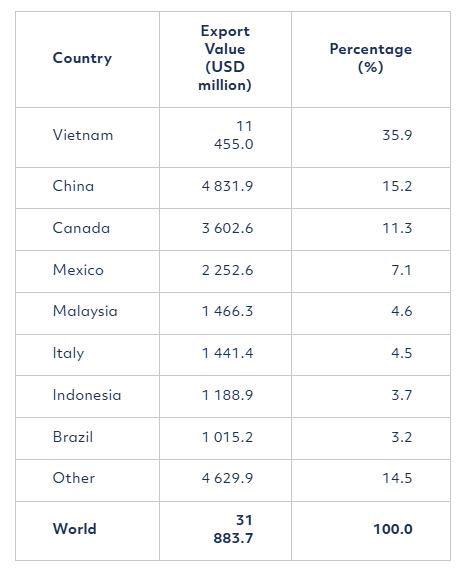459x576 pixels.
Task: Select the World total 100.0 cell
Action: click(x=393, y=529)
